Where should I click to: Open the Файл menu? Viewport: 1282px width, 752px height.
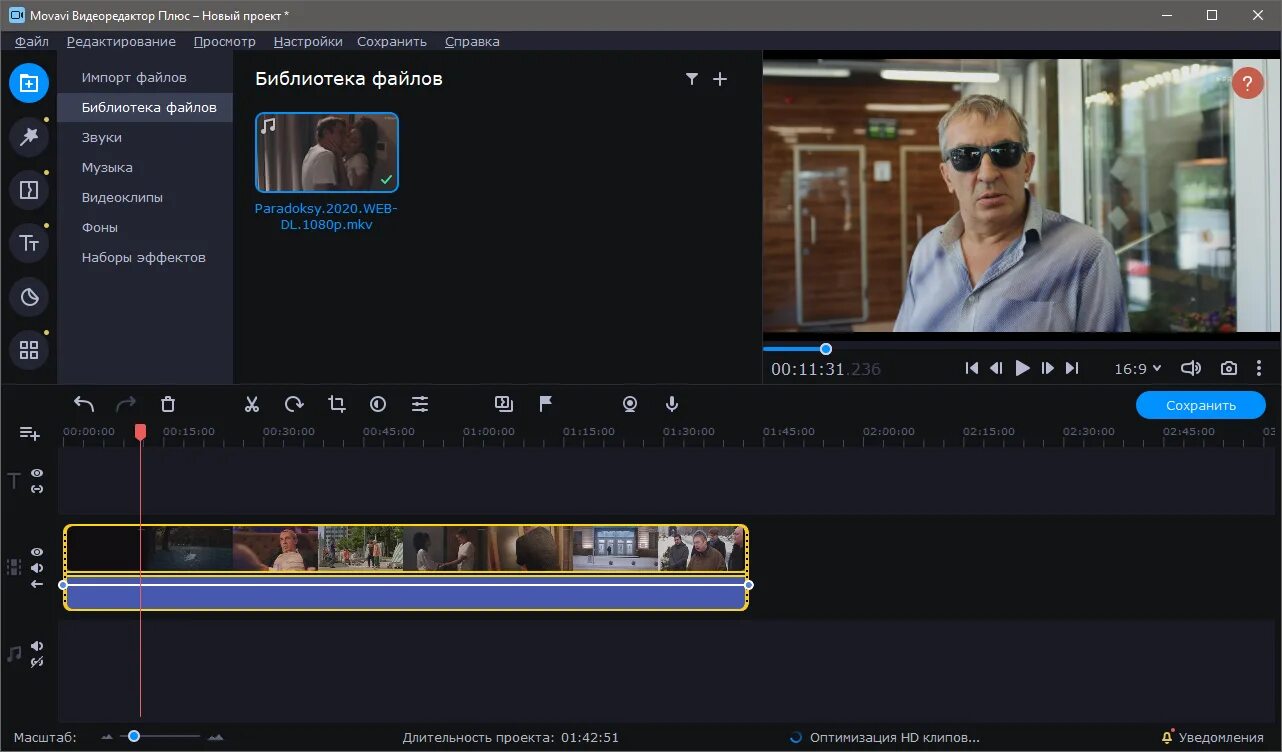(32, 41)
